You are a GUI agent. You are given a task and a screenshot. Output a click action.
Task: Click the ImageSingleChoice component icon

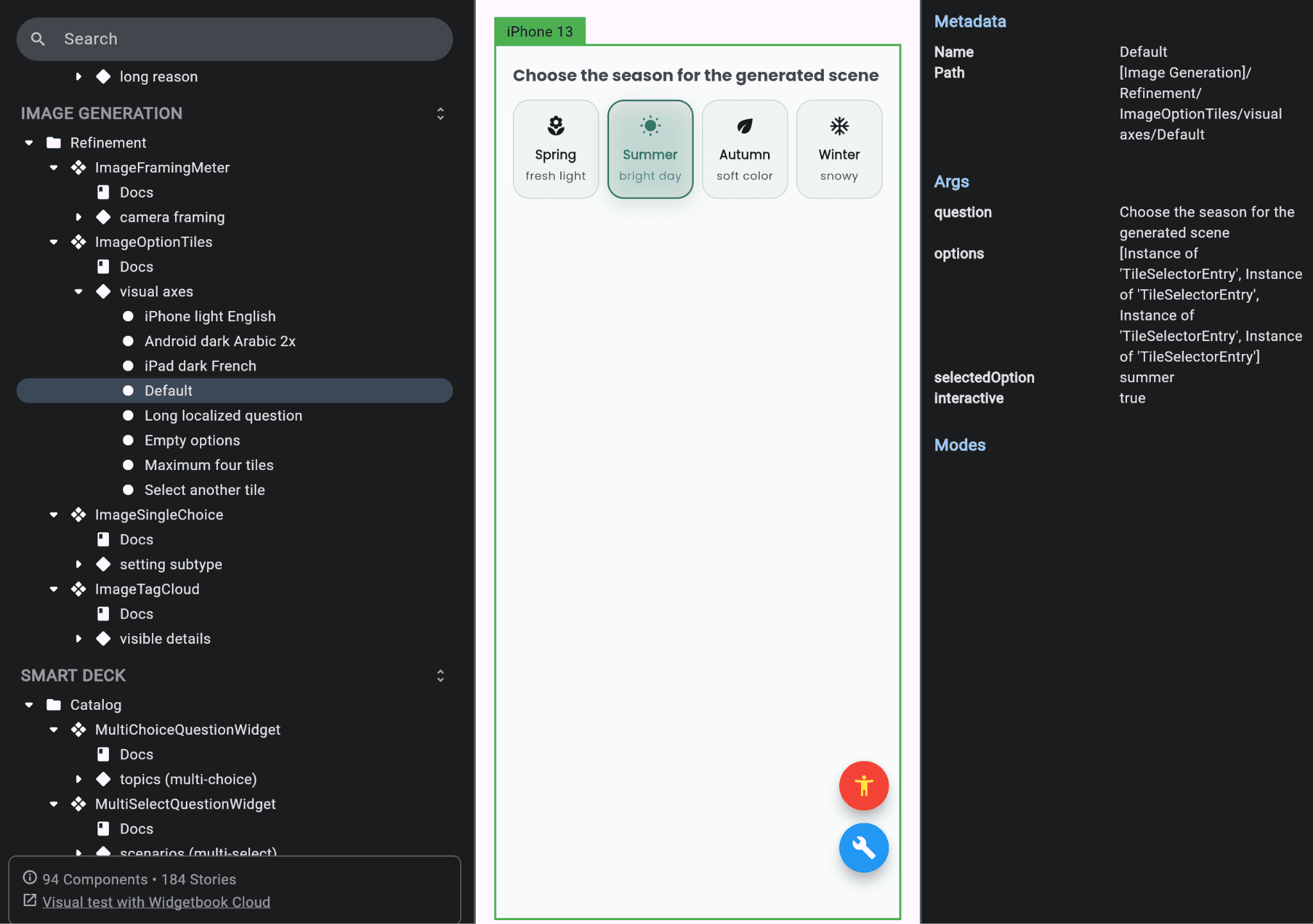(78, 515)
